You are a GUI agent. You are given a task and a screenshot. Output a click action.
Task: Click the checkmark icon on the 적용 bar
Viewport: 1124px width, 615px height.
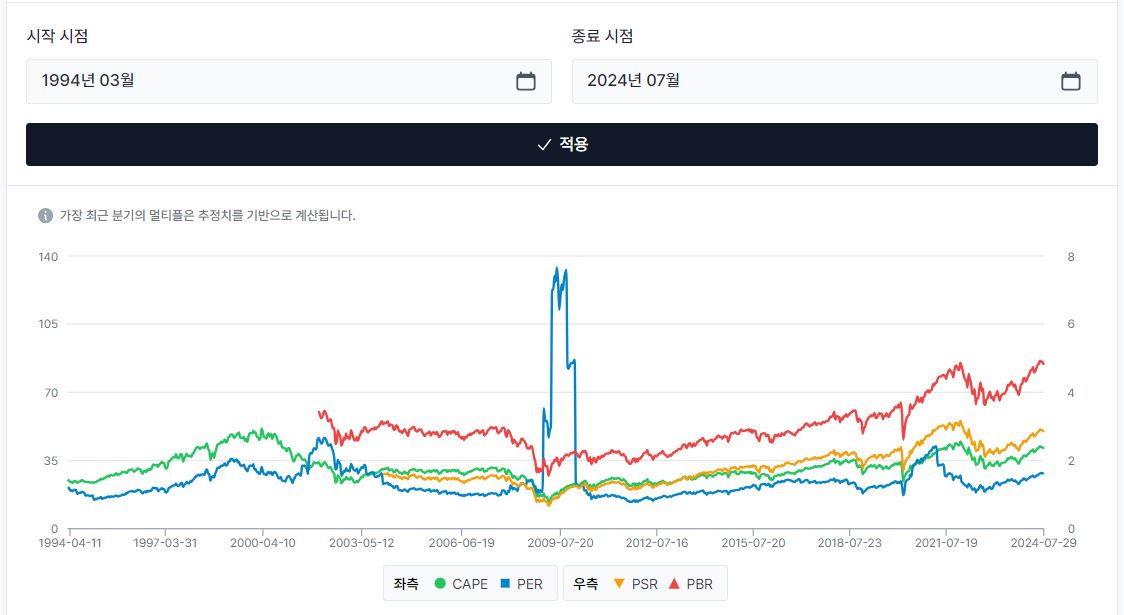point(544,145)
